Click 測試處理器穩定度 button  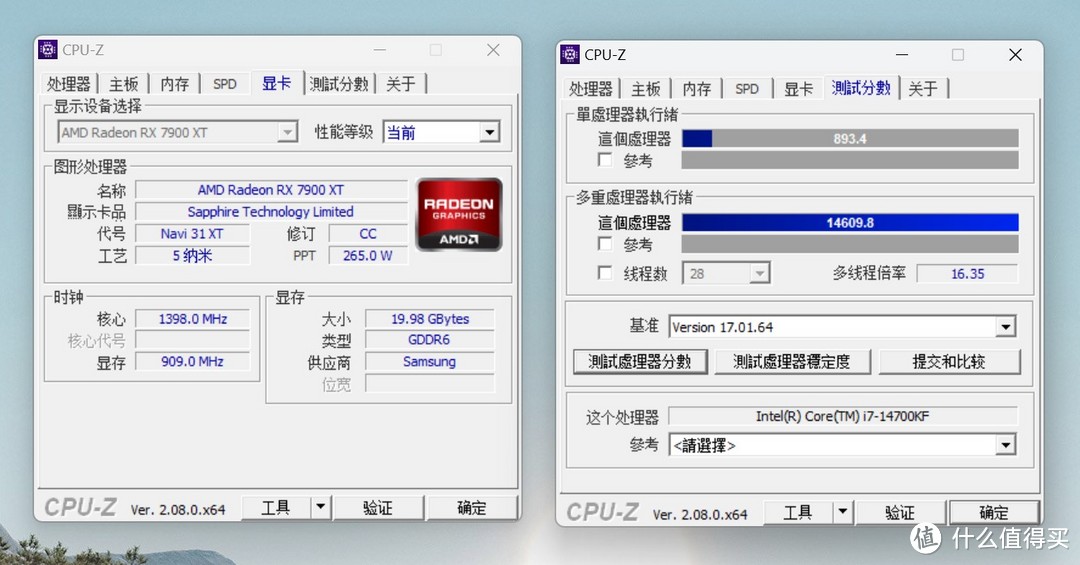792,362
